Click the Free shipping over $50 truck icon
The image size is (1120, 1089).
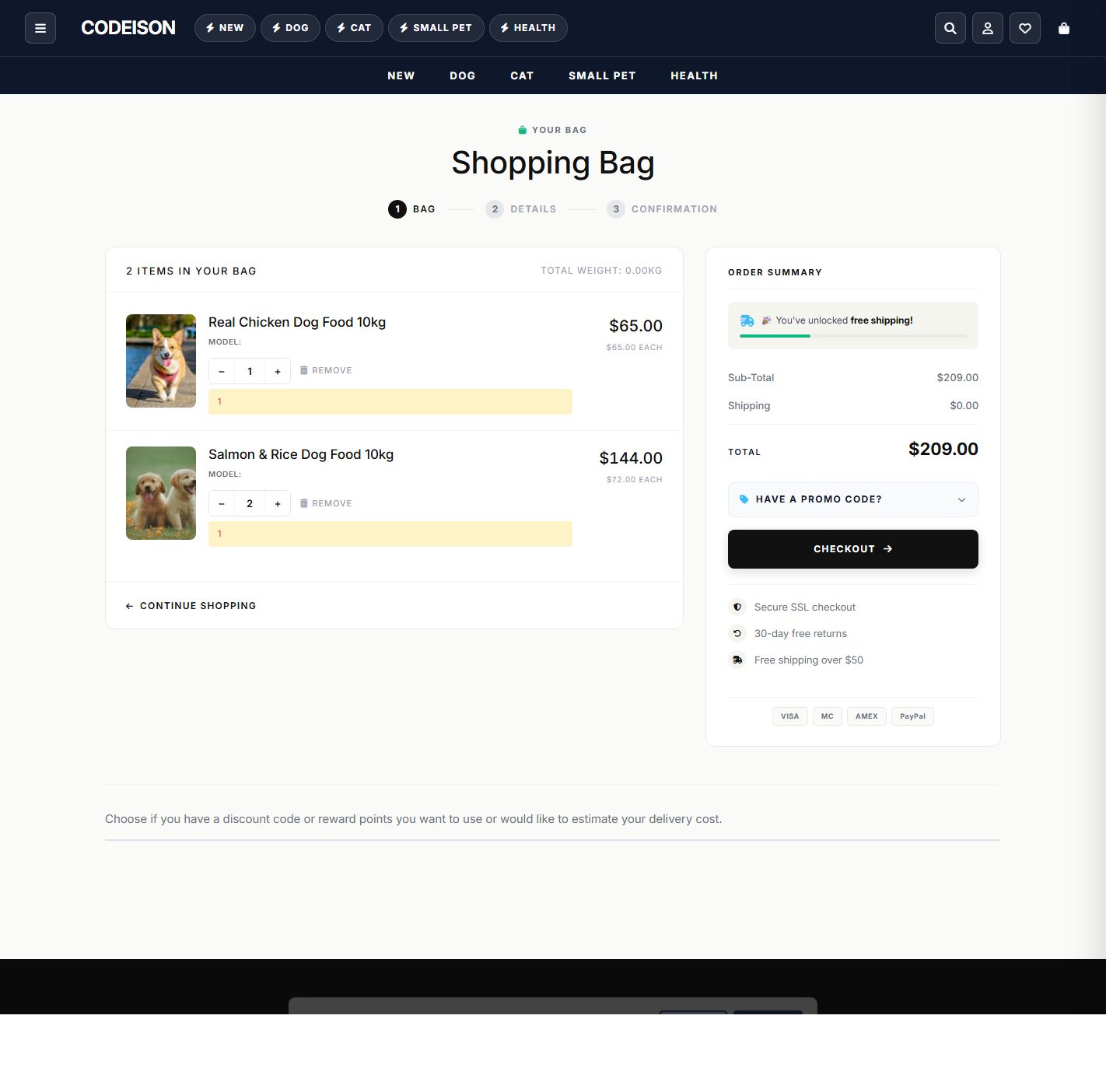coord(737,660)
